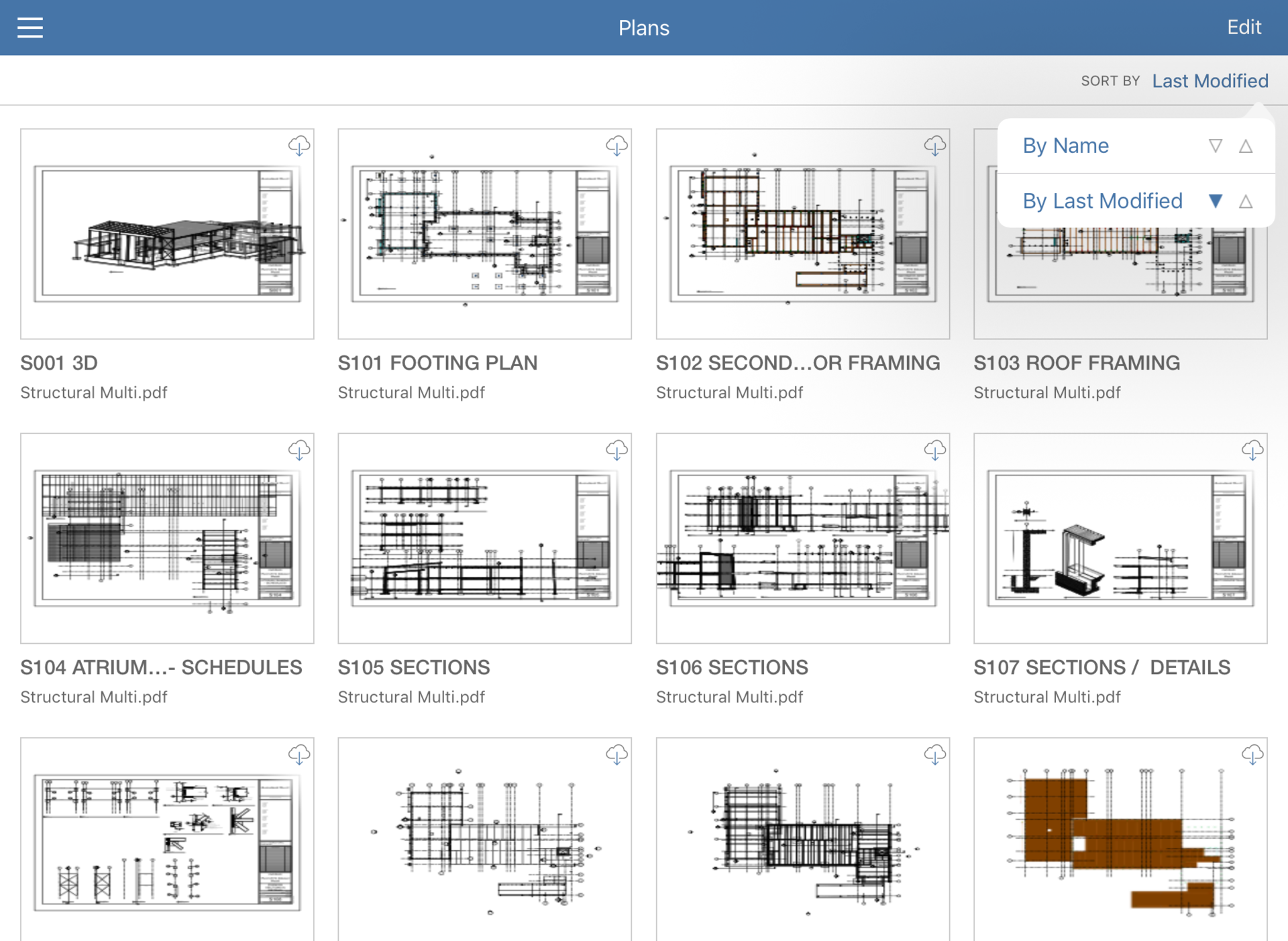
Task: Click Structural Multi.pdf under S104 Atrium Schedules
Action: point(94,697)
